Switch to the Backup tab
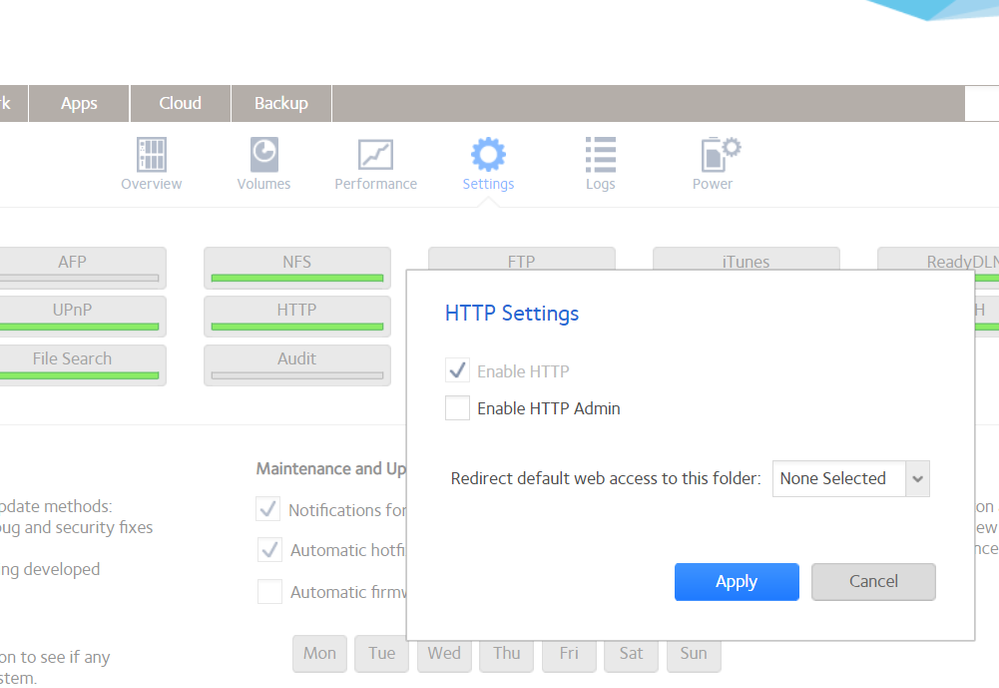The width and height of the screenshot is (999, 688). pos(281,103)
